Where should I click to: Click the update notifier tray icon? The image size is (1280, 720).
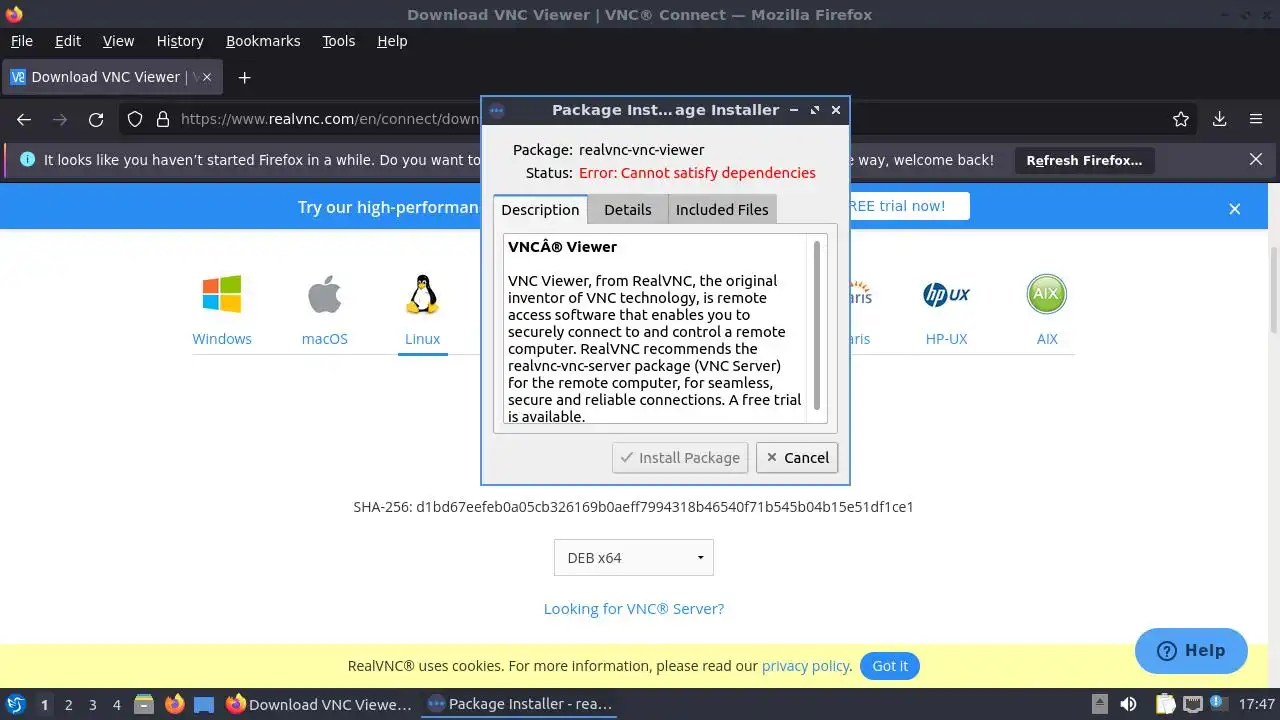1220,704
